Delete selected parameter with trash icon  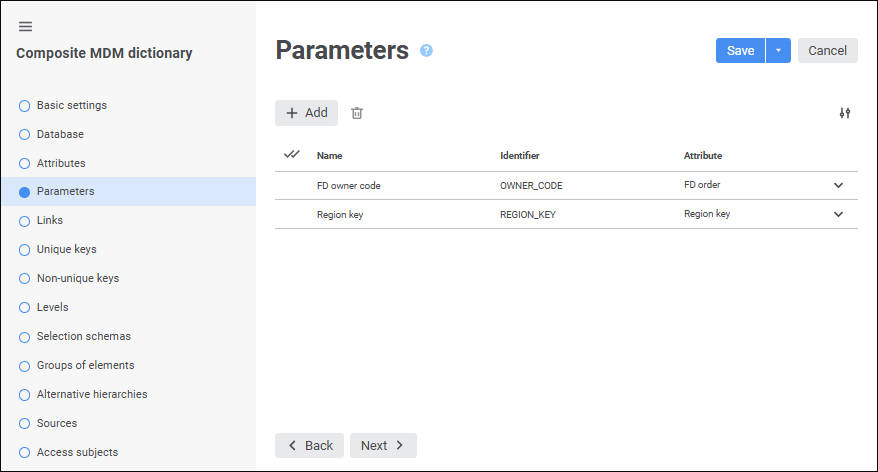(x=357, y=113)
